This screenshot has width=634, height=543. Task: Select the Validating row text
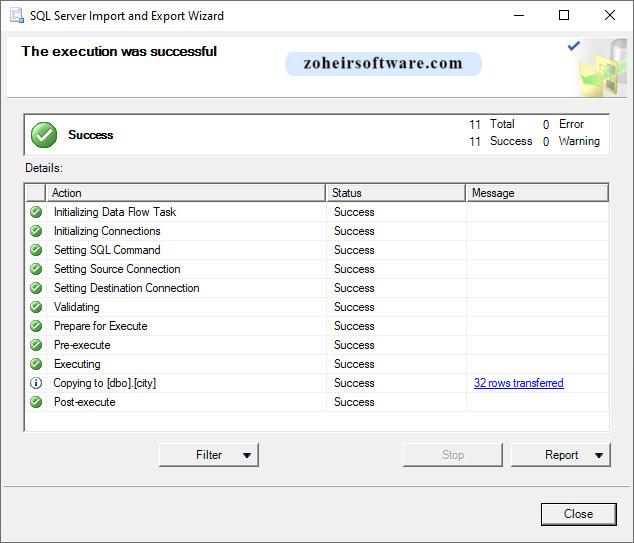coord(76,307)
